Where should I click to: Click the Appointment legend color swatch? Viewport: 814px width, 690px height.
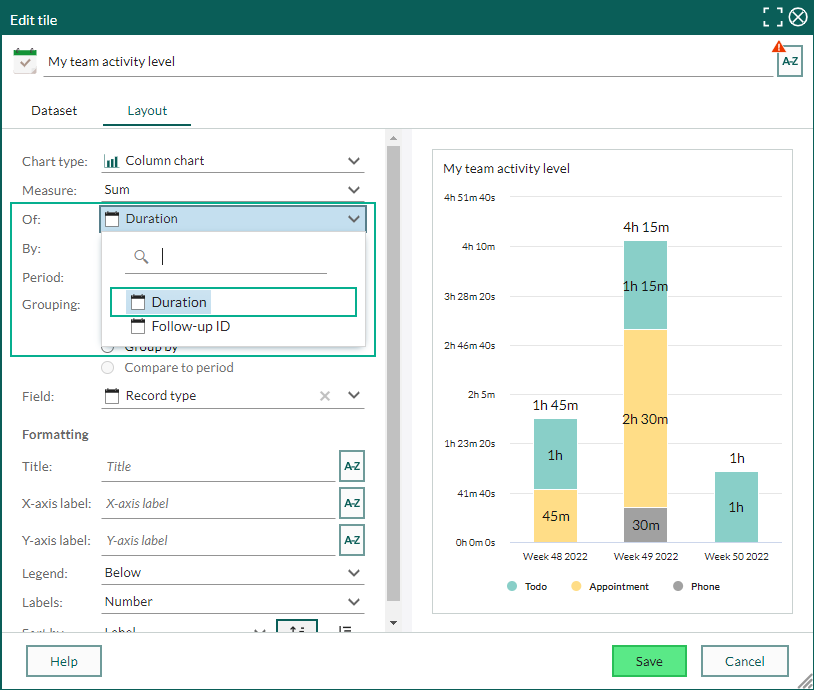pos(576,586)
